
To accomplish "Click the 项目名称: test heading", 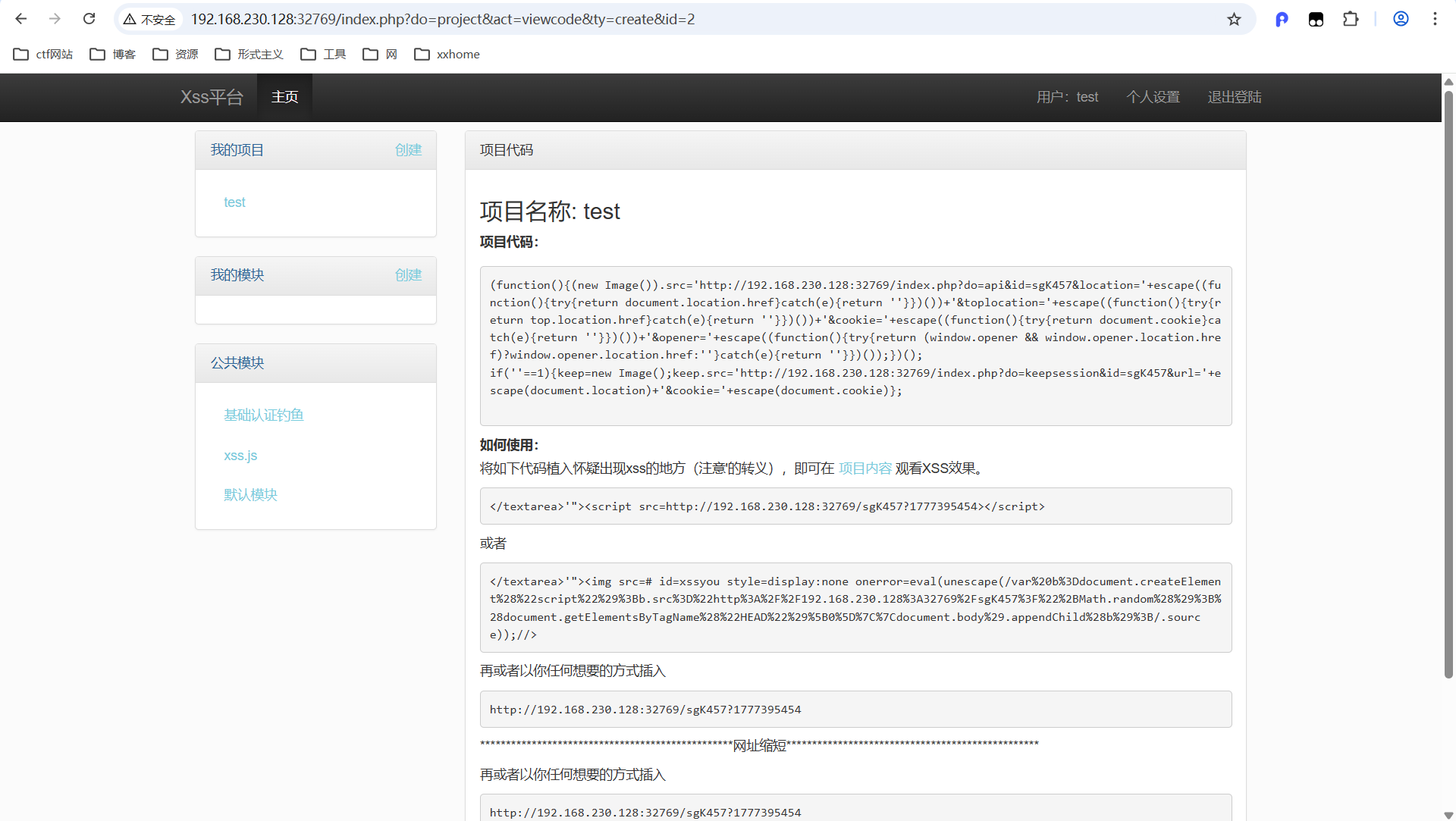I will point(550,212).
